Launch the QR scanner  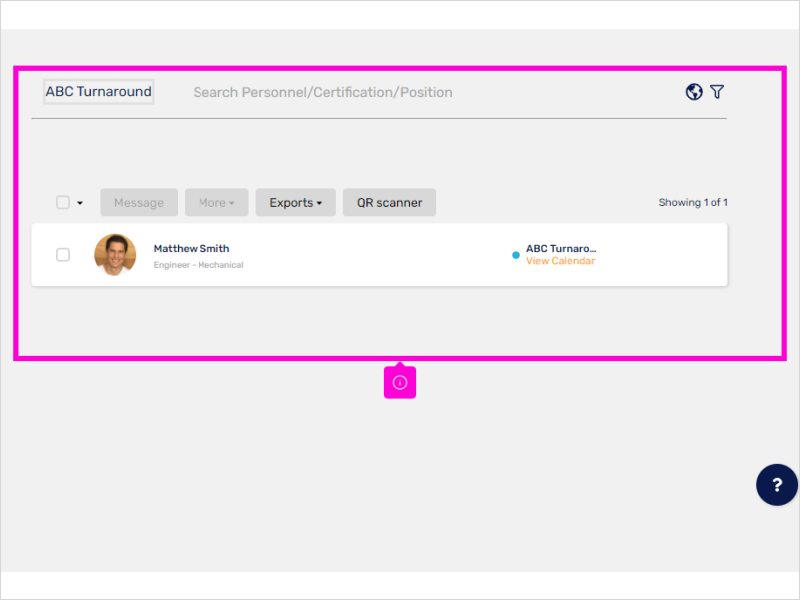click(389, 203)
